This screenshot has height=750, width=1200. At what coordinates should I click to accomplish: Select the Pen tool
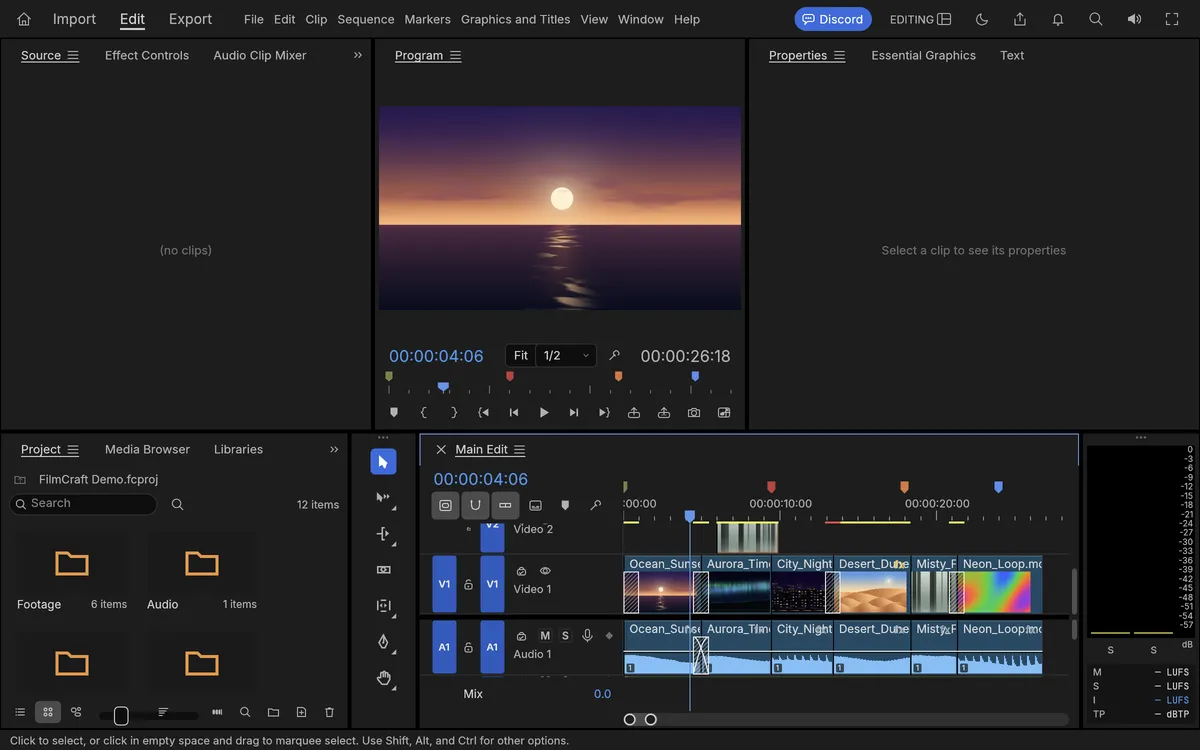point(383,641)
